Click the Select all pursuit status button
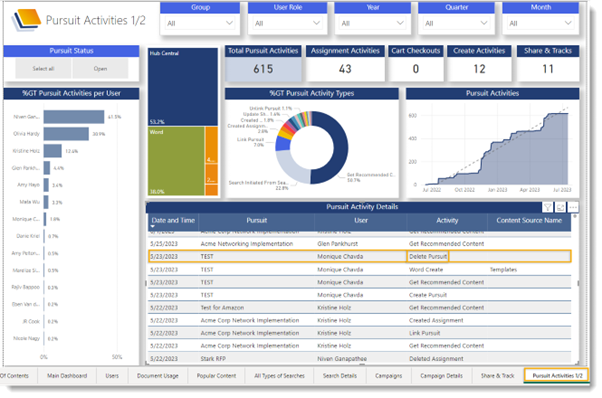The height and width of the screenshot is (398, 602). (x=43, y=69)
